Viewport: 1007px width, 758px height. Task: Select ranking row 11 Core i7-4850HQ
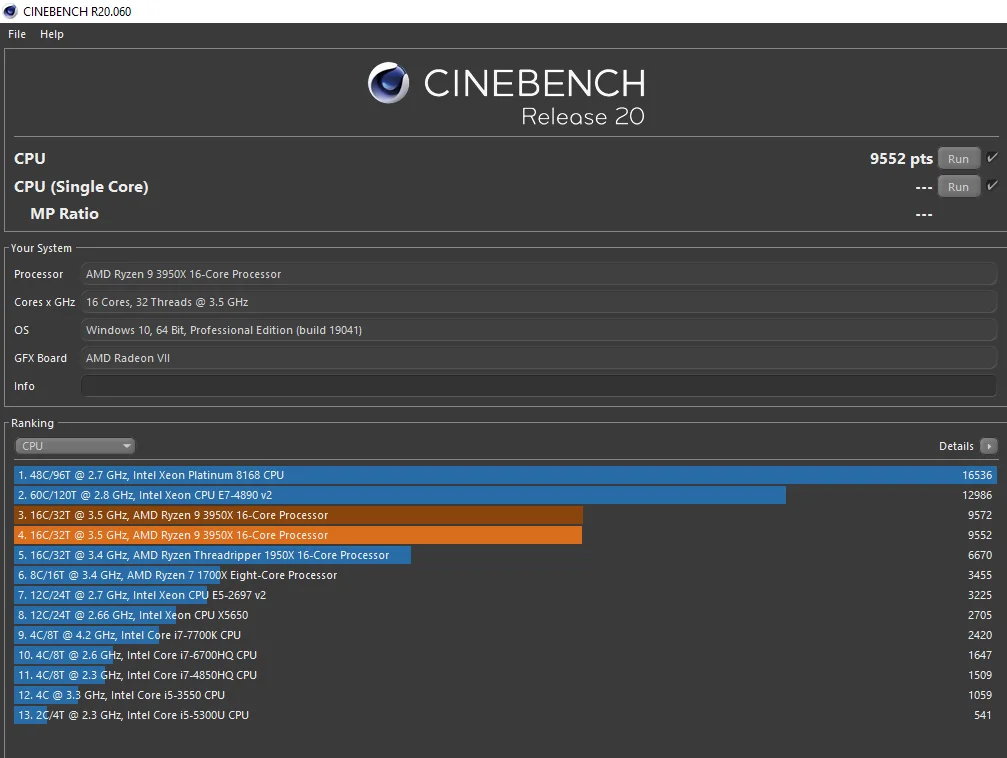tap(505, 674)
